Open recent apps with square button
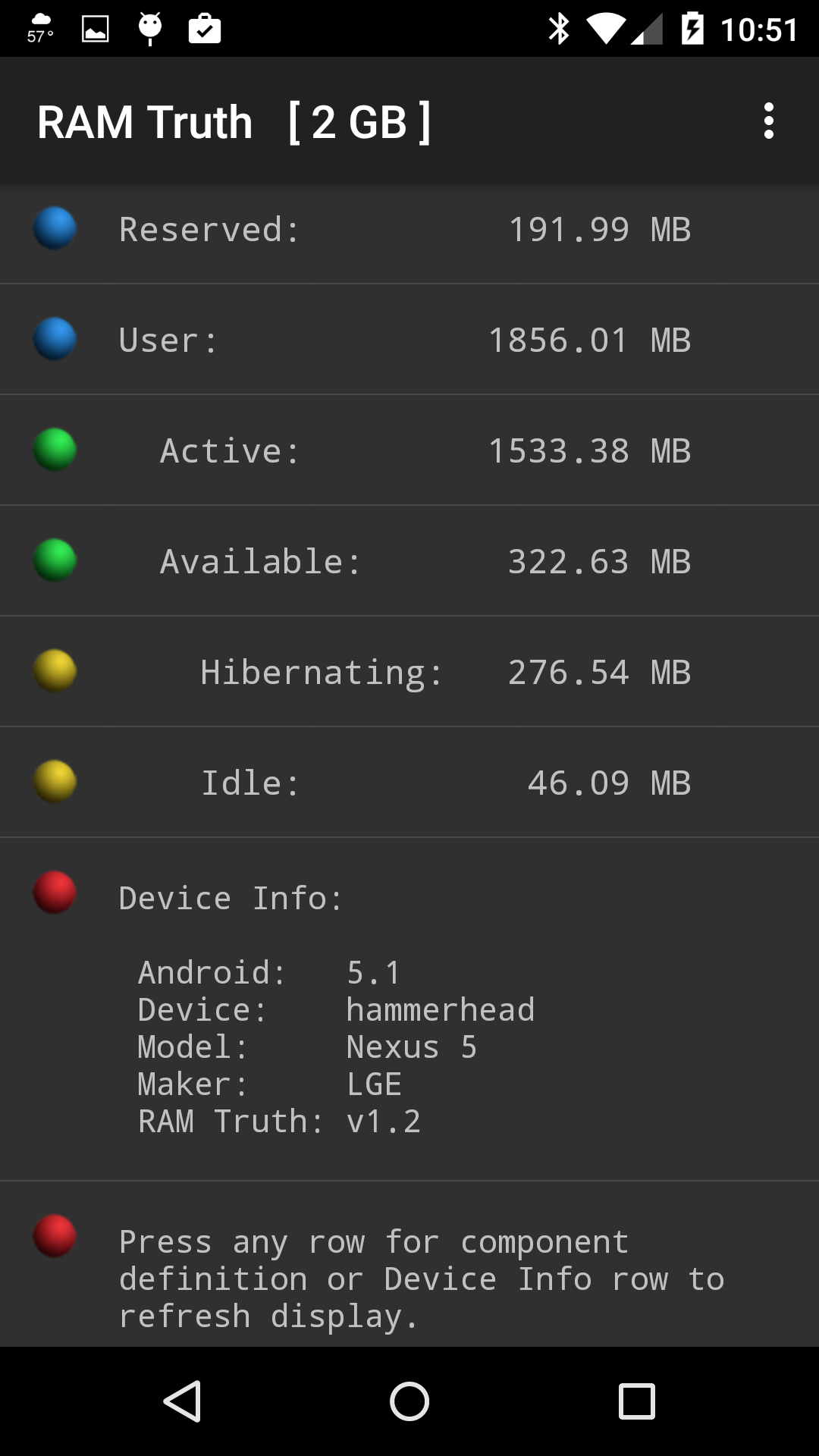This screenshot has width=819, height=1456. [636, 1401]
